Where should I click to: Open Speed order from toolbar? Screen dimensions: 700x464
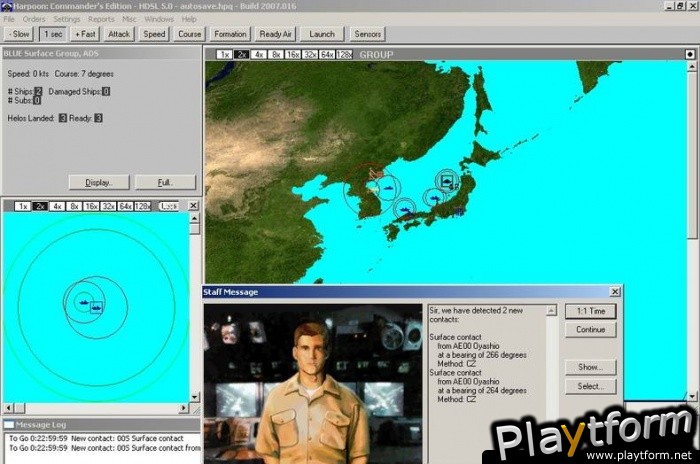click(154, 34)
